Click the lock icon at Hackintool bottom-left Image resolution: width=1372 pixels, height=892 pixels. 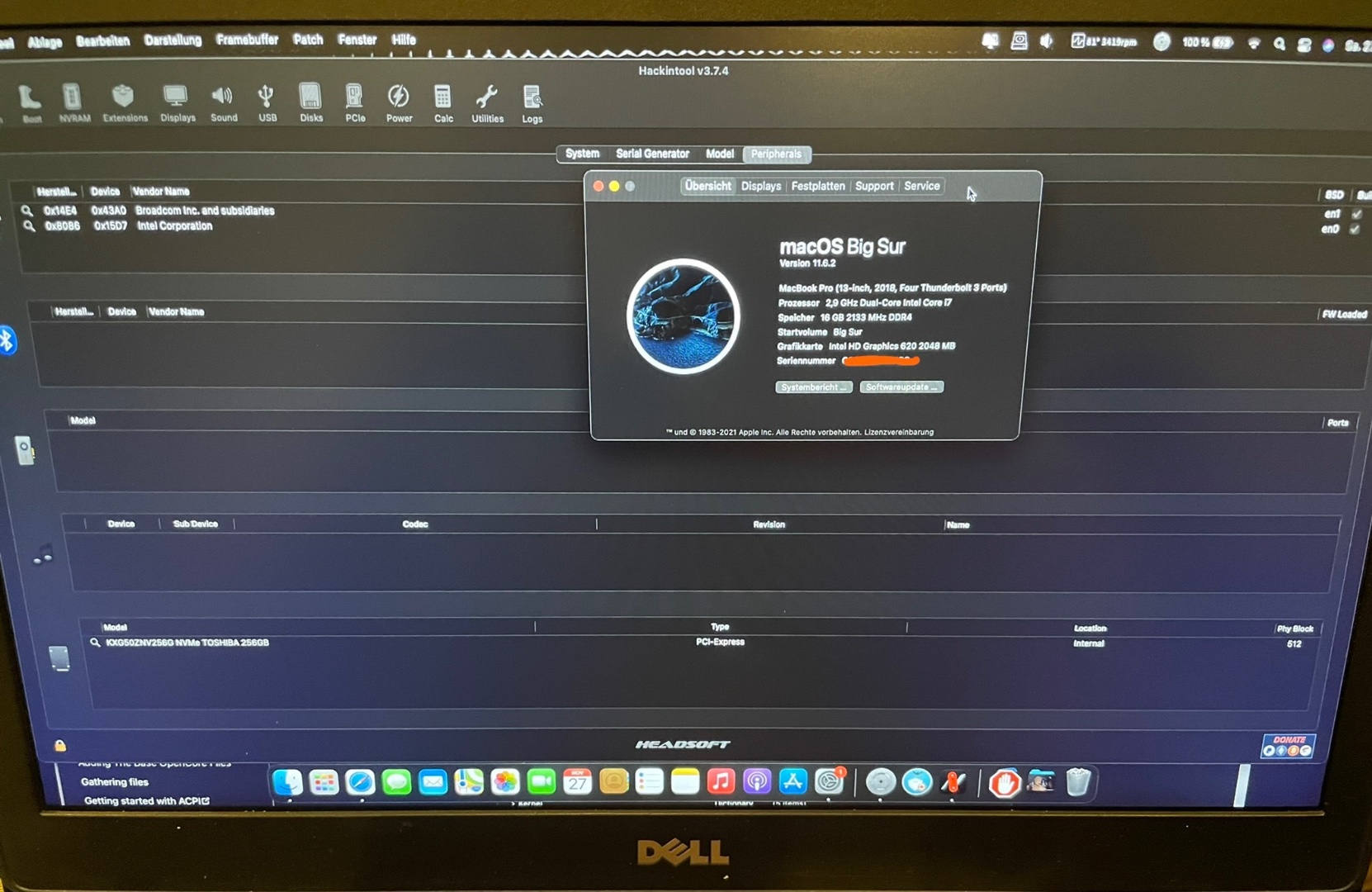coord(60,745)
